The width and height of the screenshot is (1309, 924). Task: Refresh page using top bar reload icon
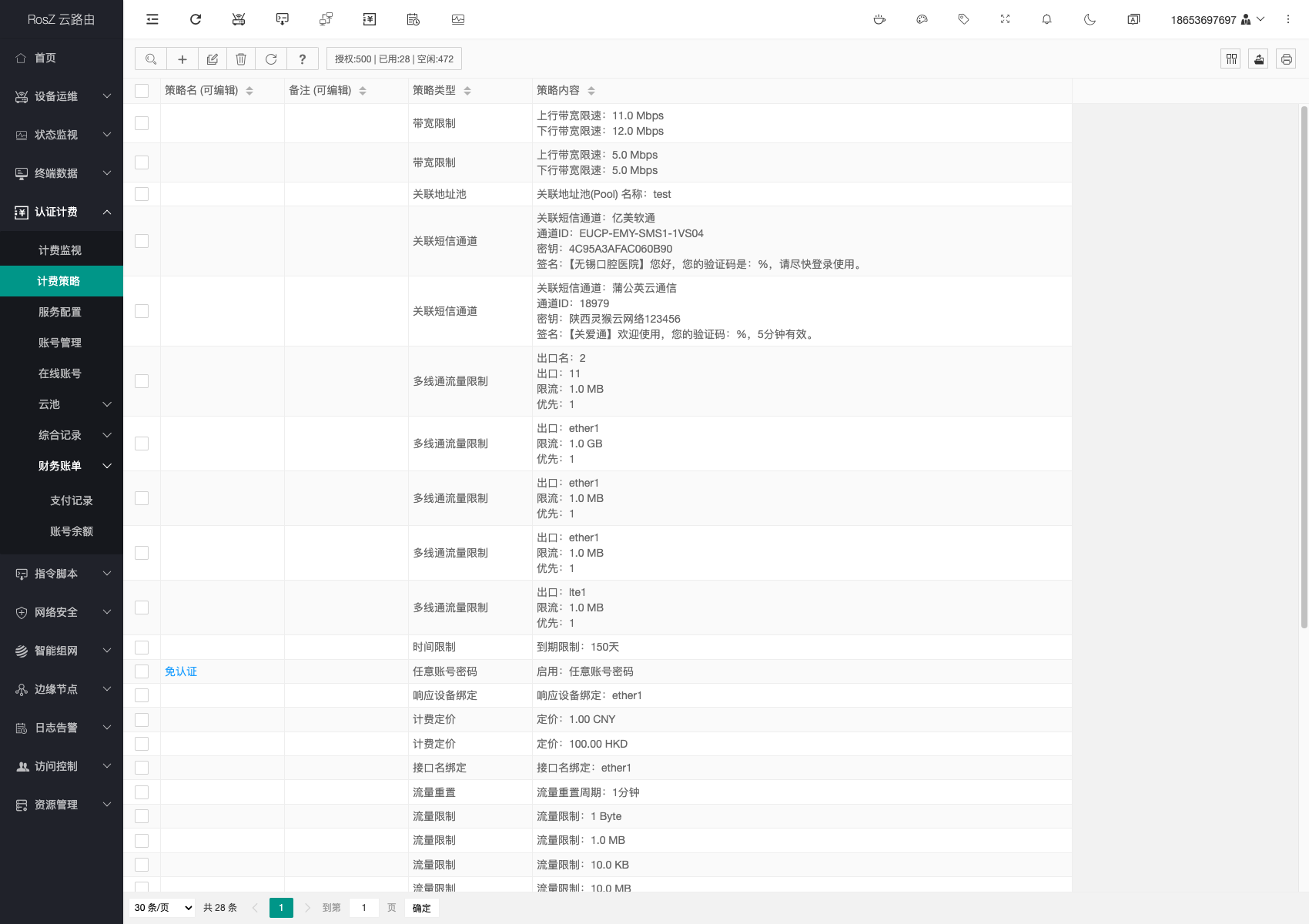196,19
